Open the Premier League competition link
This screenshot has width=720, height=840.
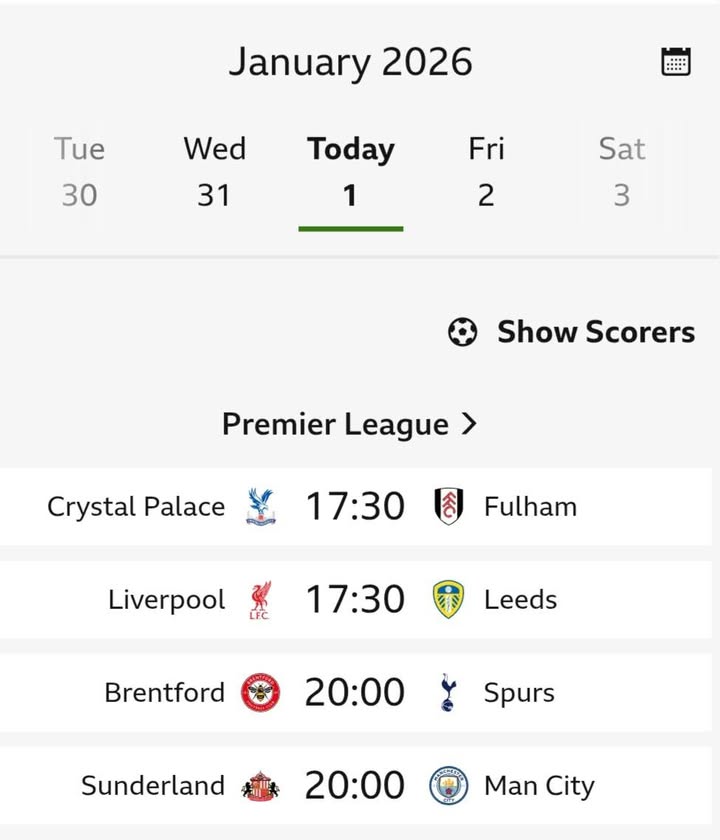coord(335,424)
